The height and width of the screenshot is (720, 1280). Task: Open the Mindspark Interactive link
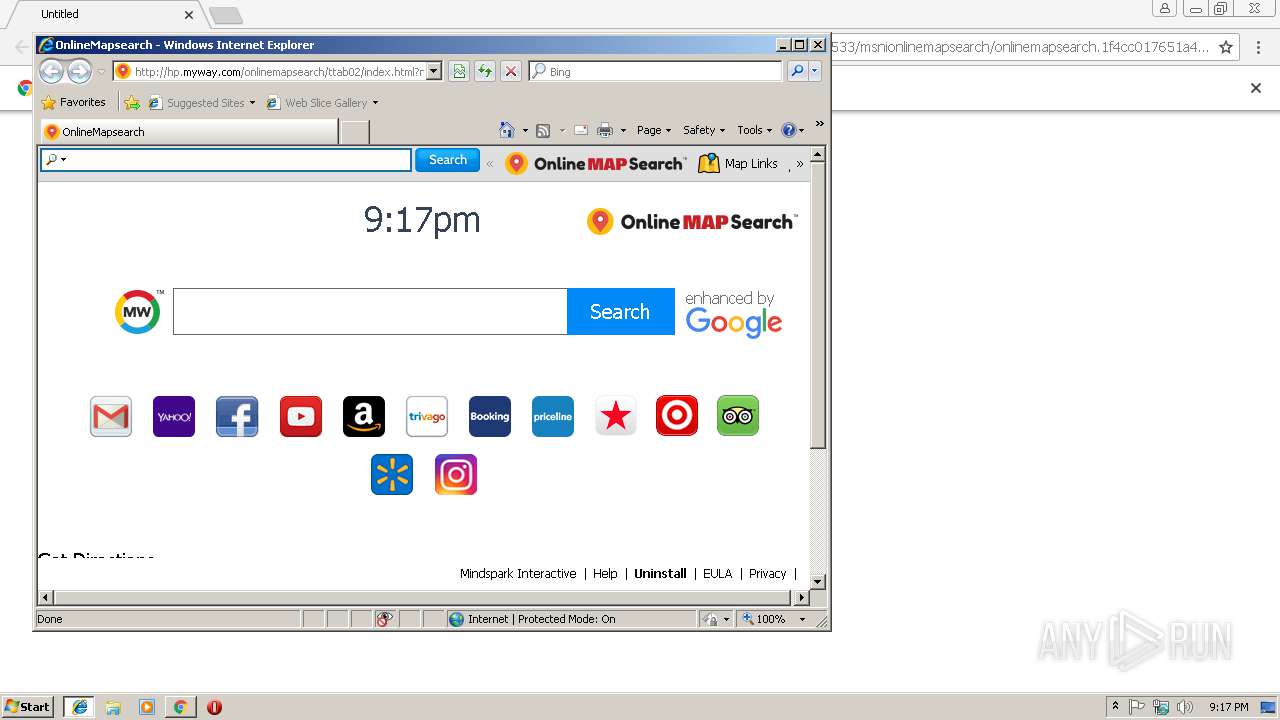pos(518,574)
